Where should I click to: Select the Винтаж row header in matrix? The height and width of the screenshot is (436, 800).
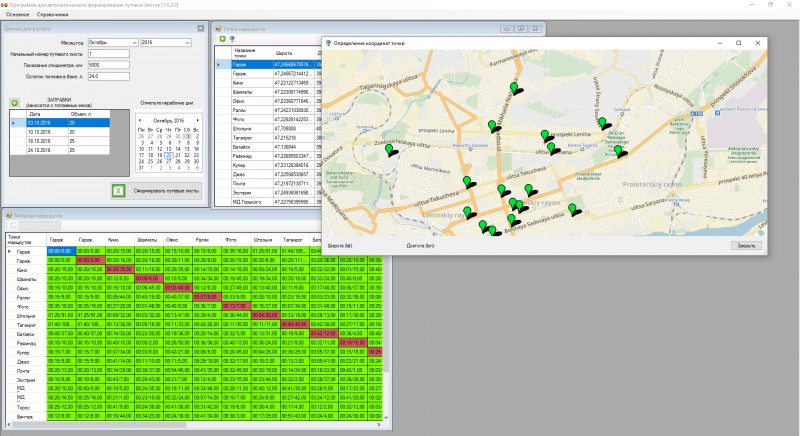[x=26, y=417]
